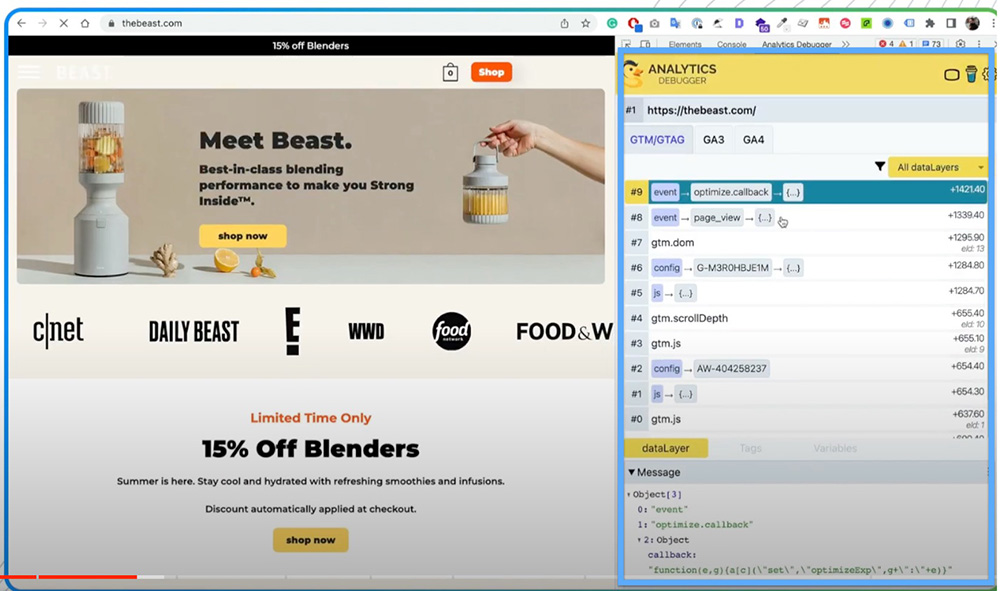Image resolution: width=1000 pixels, height=591 pixels.
Task: Show more DevTools tabs
Action: (x=846, y=44)
